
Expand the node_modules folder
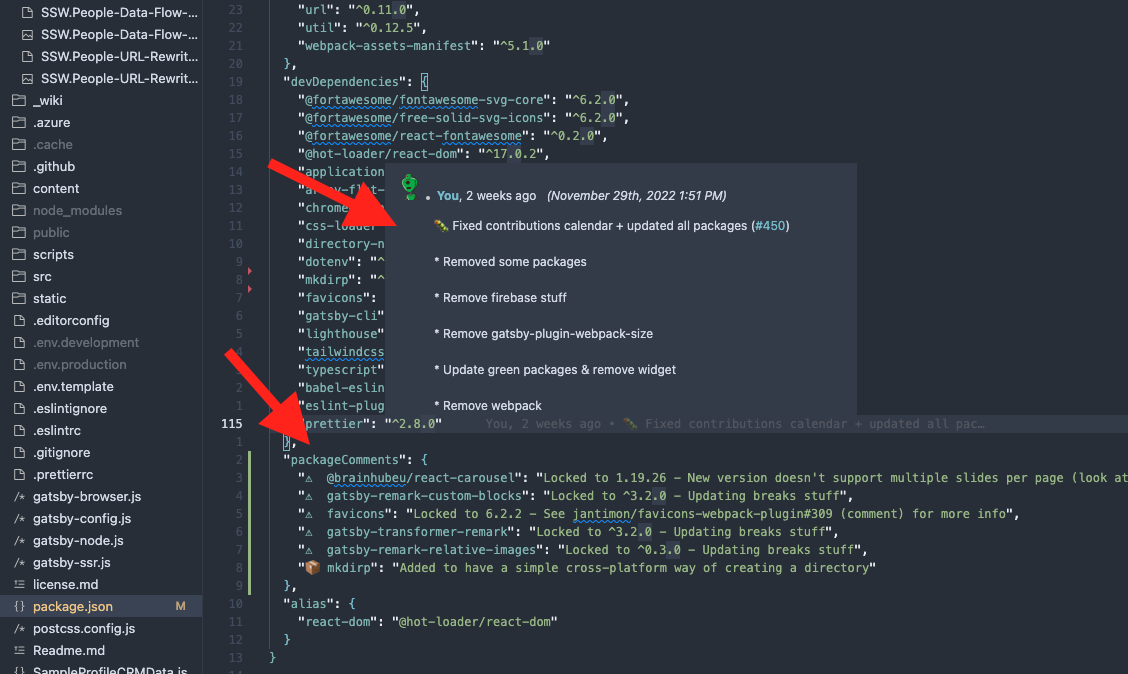coord(77,210)
